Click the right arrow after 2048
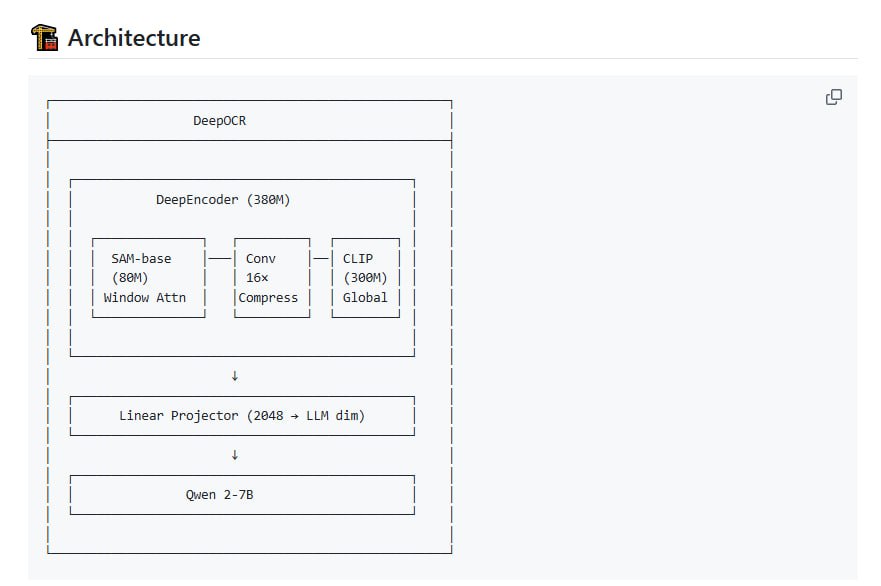This screenshot has height=586, width=881. (291, 415)
